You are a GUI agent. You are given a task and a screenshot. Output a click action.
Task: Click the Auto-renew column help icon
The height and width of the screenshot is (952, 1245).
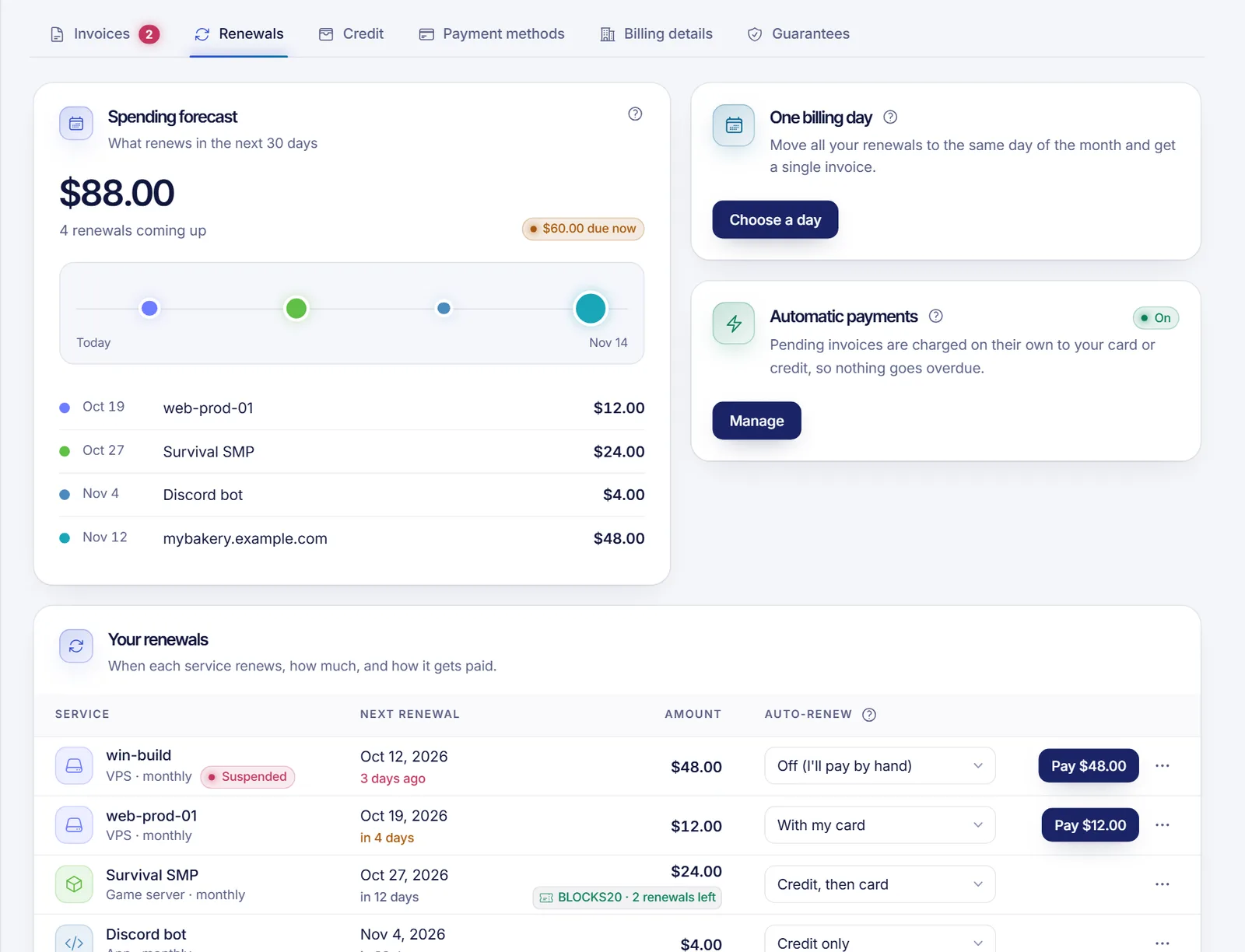pyautogui.click(x=869, y=715)
